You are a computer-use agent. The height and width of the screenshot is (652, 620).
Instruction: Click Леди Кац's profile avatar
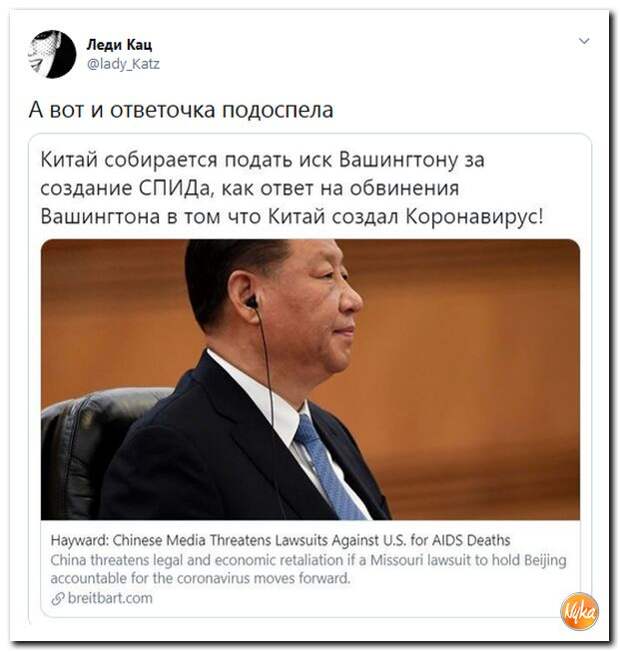tap(52, 54)
